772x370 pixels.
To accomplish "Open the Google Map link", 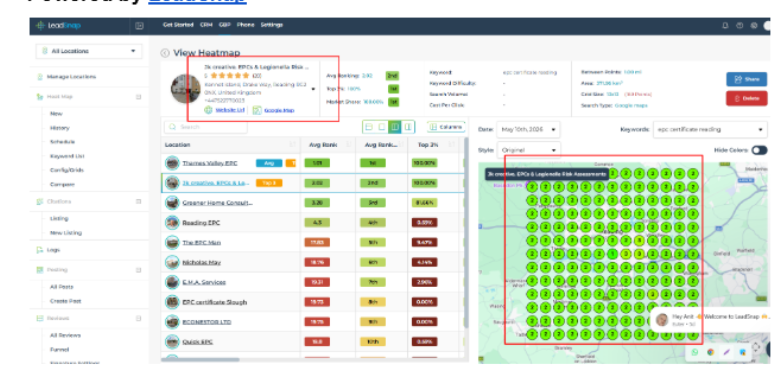I will pyautogui.click(x=279, y=110).
